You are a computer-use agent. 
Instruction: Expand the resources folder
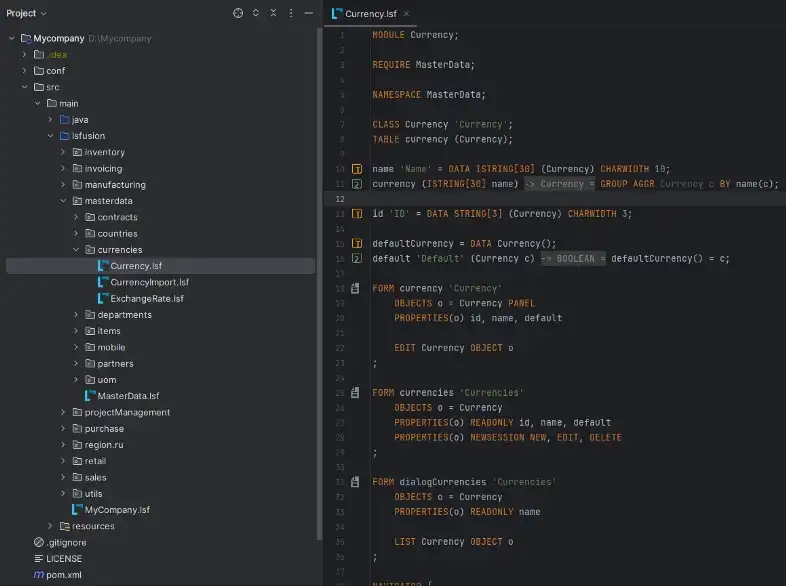pyautogui.click(x=50, y=526)
